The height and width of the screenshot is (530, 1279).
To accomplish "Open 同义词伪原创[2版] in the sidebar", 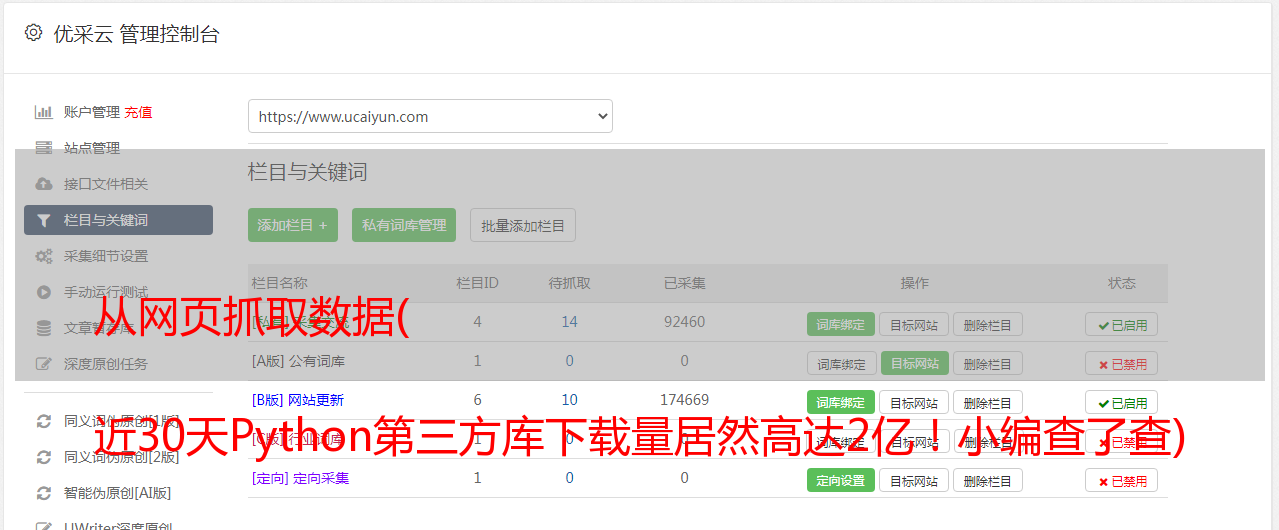I will pyautogui.click(x=122, y=457).
